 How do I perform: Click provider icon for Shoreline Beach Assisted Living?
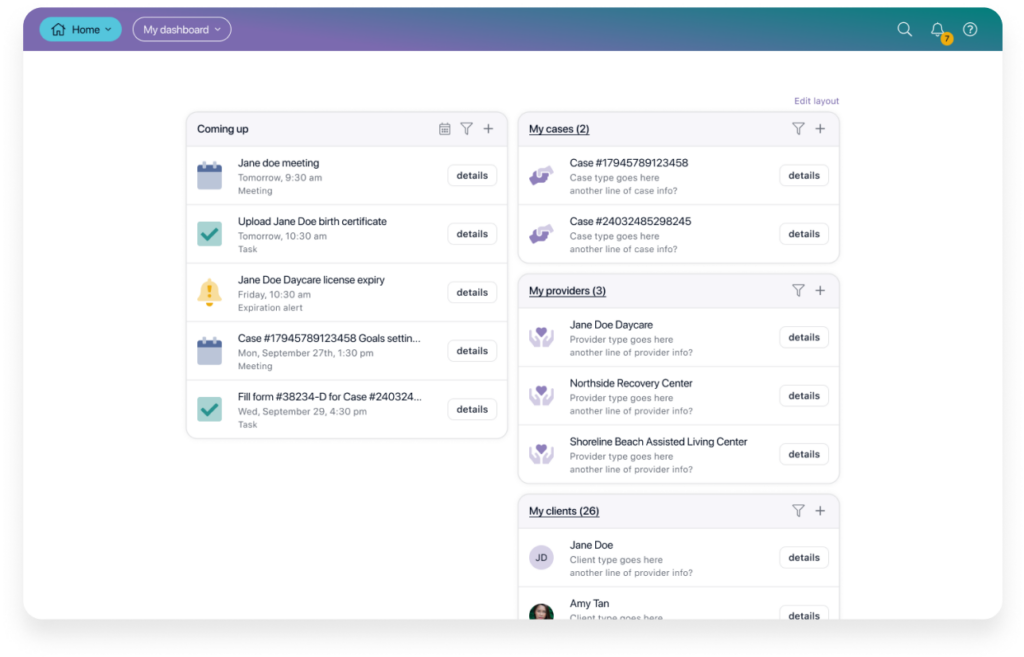point(541,454)
